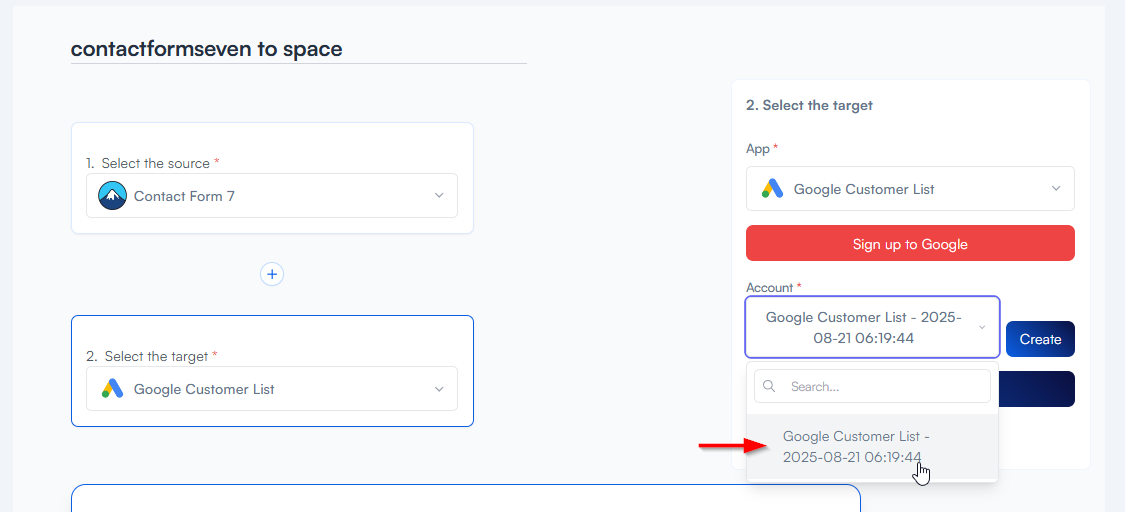This screenshot has height=512, width=1125.
Task: Open the App dropdown chevron in right panel
Action: click(1056, 189)
